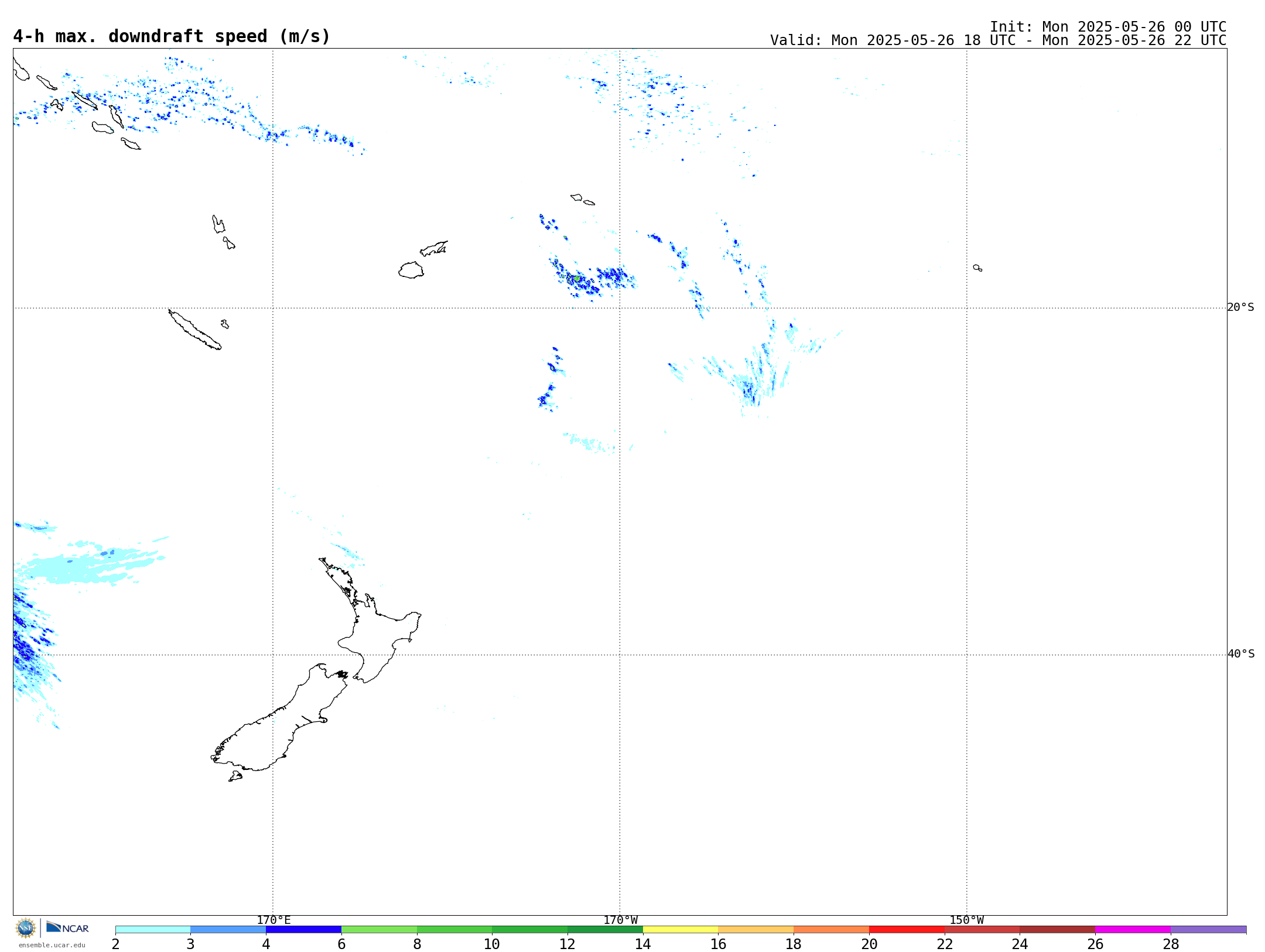
Task: Click the 170°W longitude label
Action: point(620,920)
